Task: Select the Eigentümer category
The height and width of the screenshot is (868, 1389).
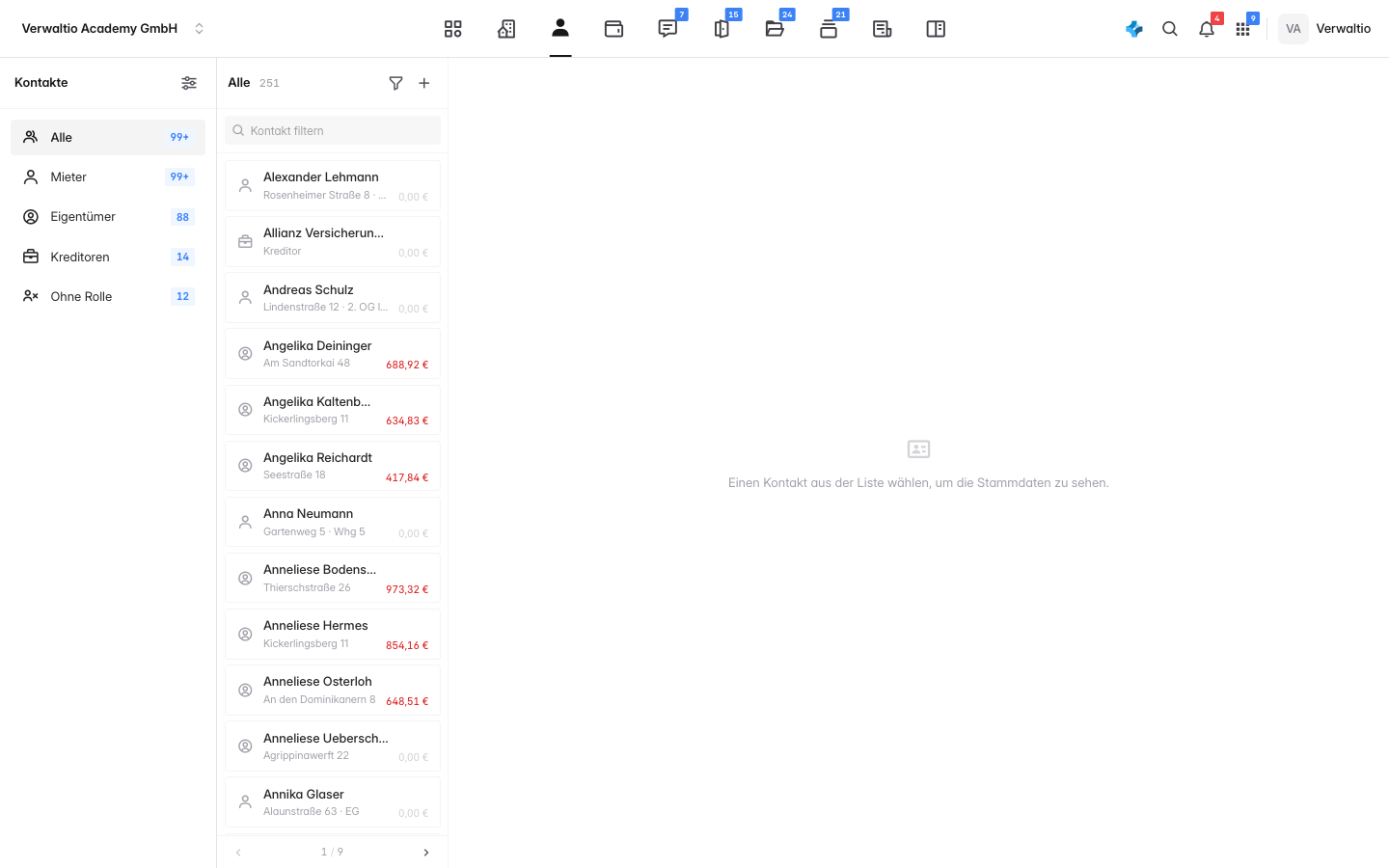Action: [108, 217]
